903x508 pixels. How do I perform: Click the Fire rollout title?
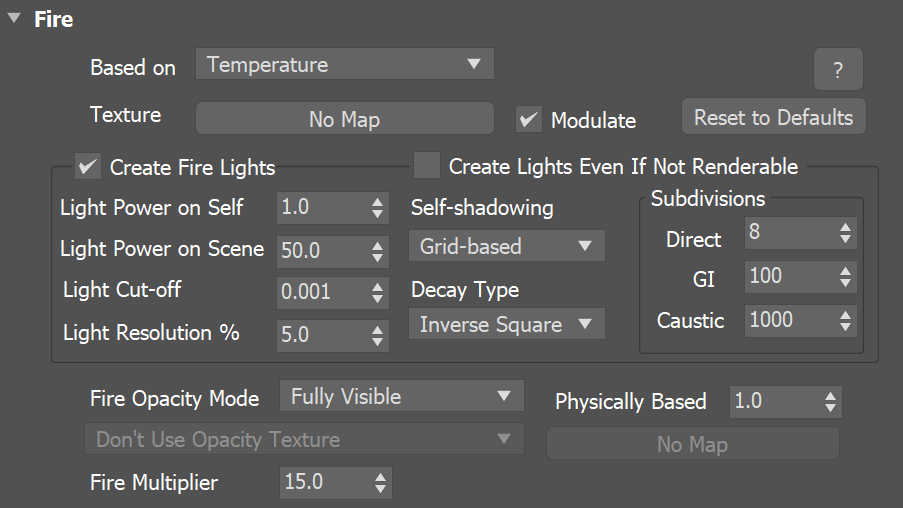point(54,19)
